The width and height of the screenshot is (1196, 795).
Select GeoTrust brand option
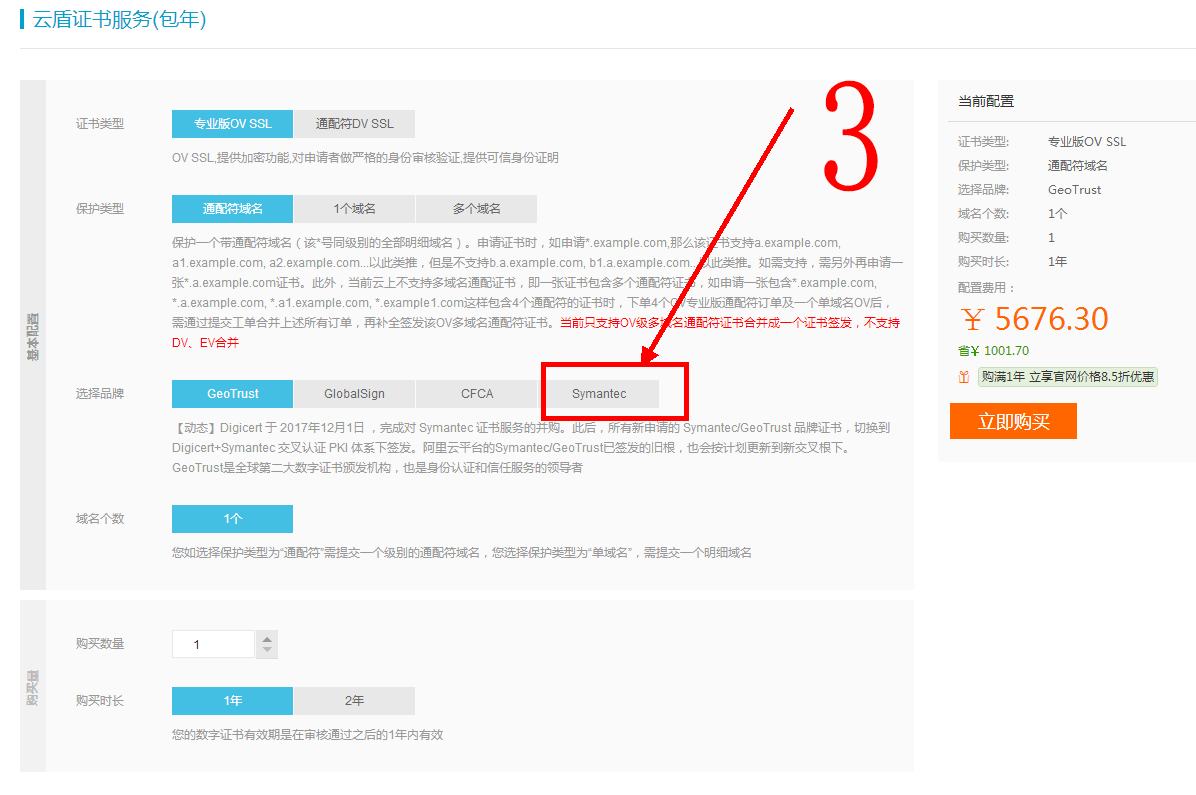click(232, 394)
